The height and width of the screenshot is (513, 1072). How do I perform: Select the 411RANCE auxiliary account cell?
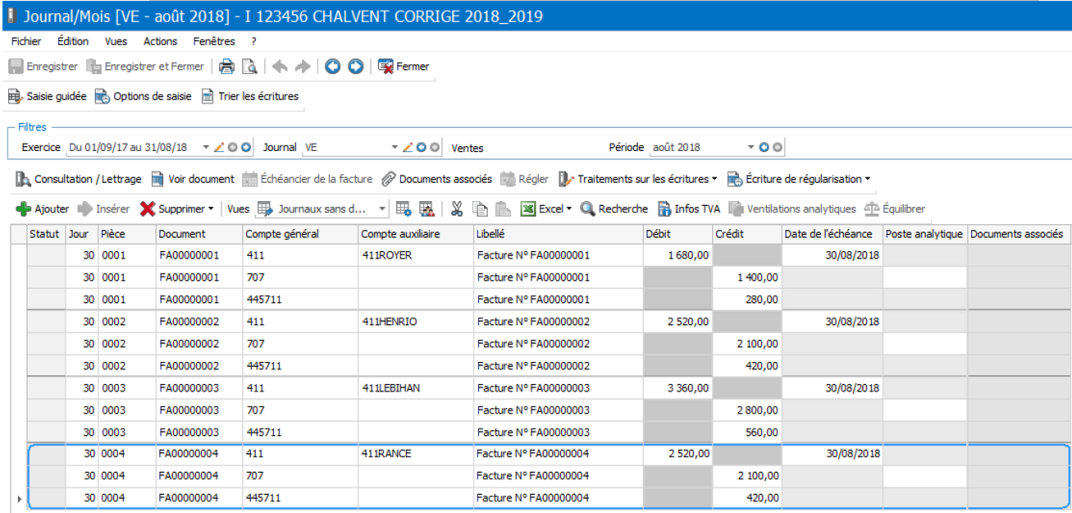pos(415,453)
